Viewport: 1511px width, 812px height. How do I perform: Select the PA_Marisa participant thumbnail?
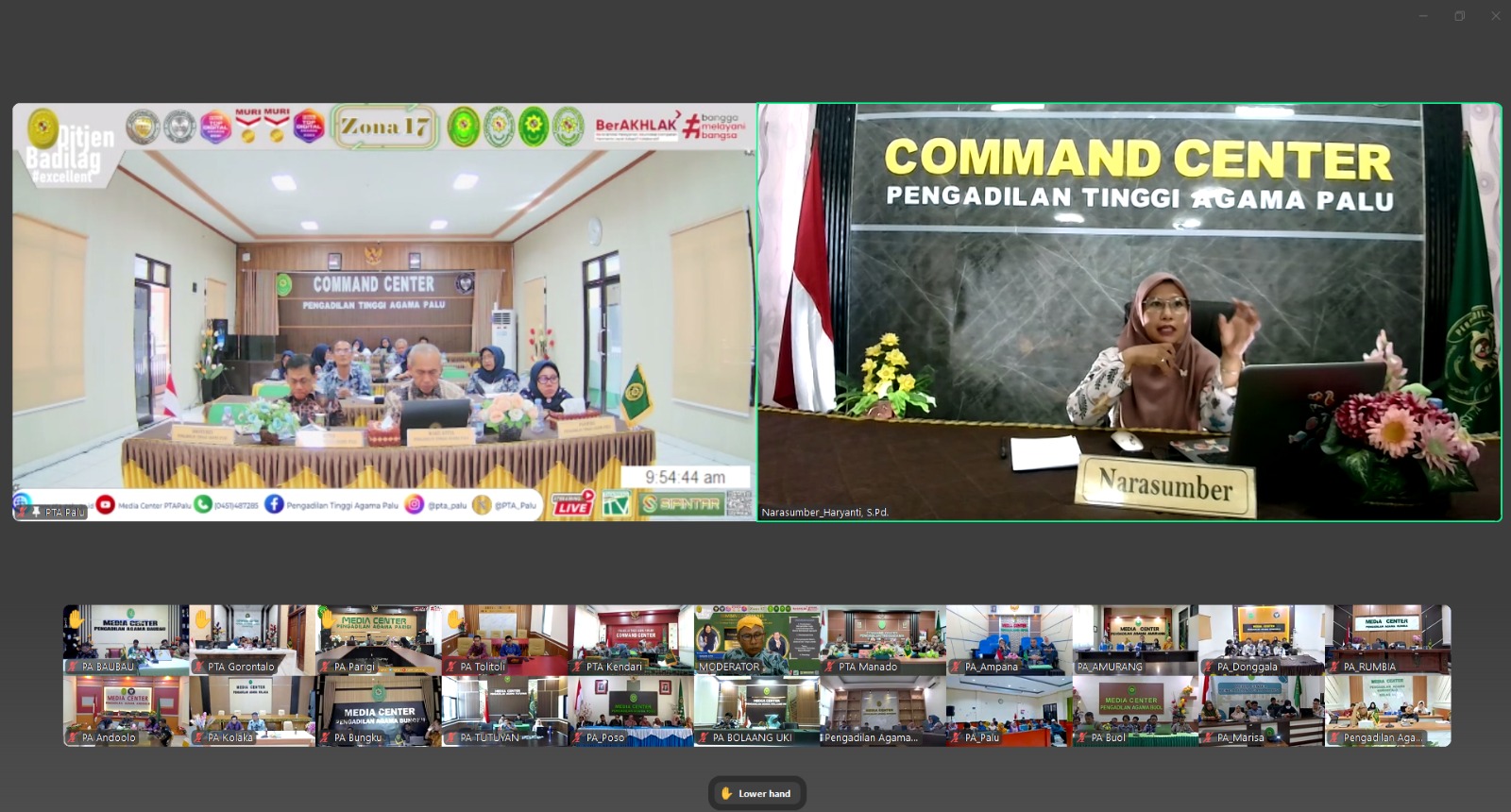(1261, 709)
